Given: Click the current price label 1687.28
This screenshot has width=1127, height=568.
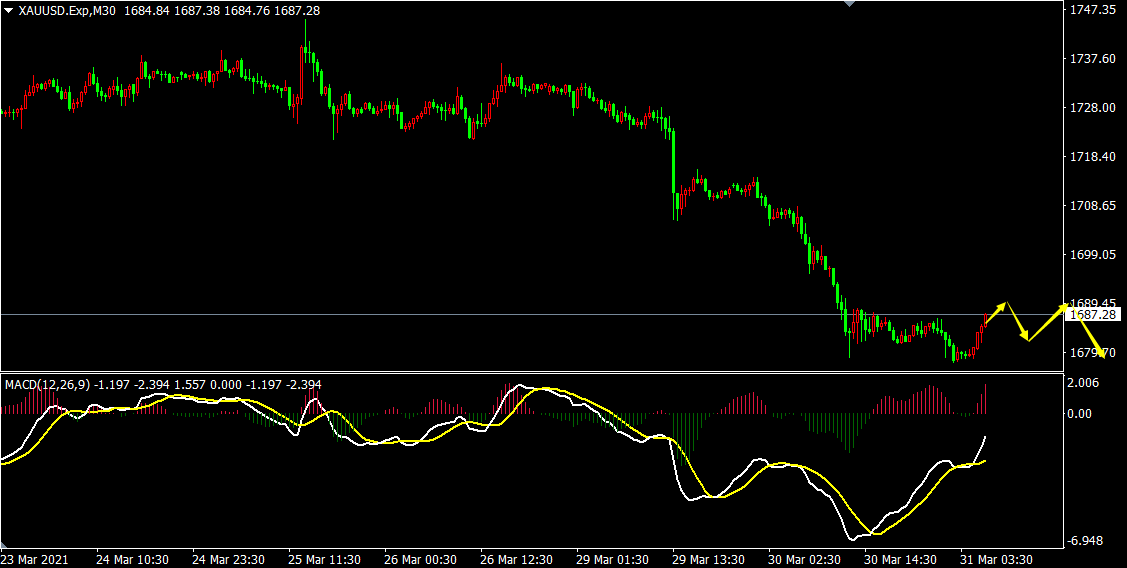Looking at the screenshot, I should pyautogui.click(x=1092, y=315).
